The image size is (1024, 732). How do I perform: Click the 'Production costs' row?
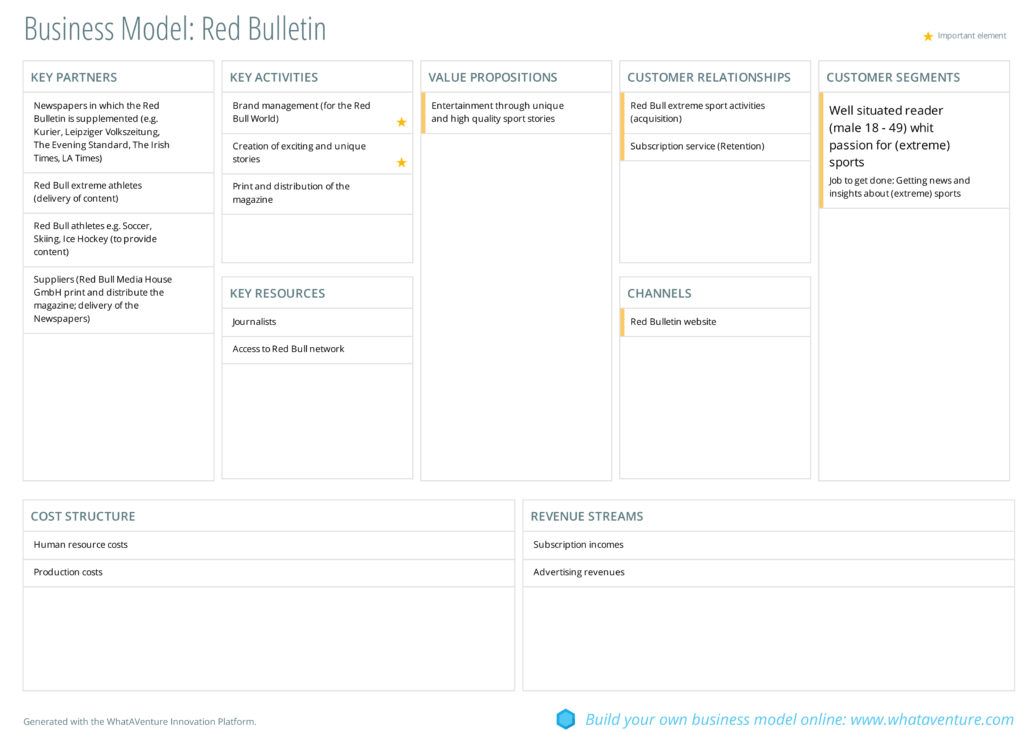coord(269,573)
